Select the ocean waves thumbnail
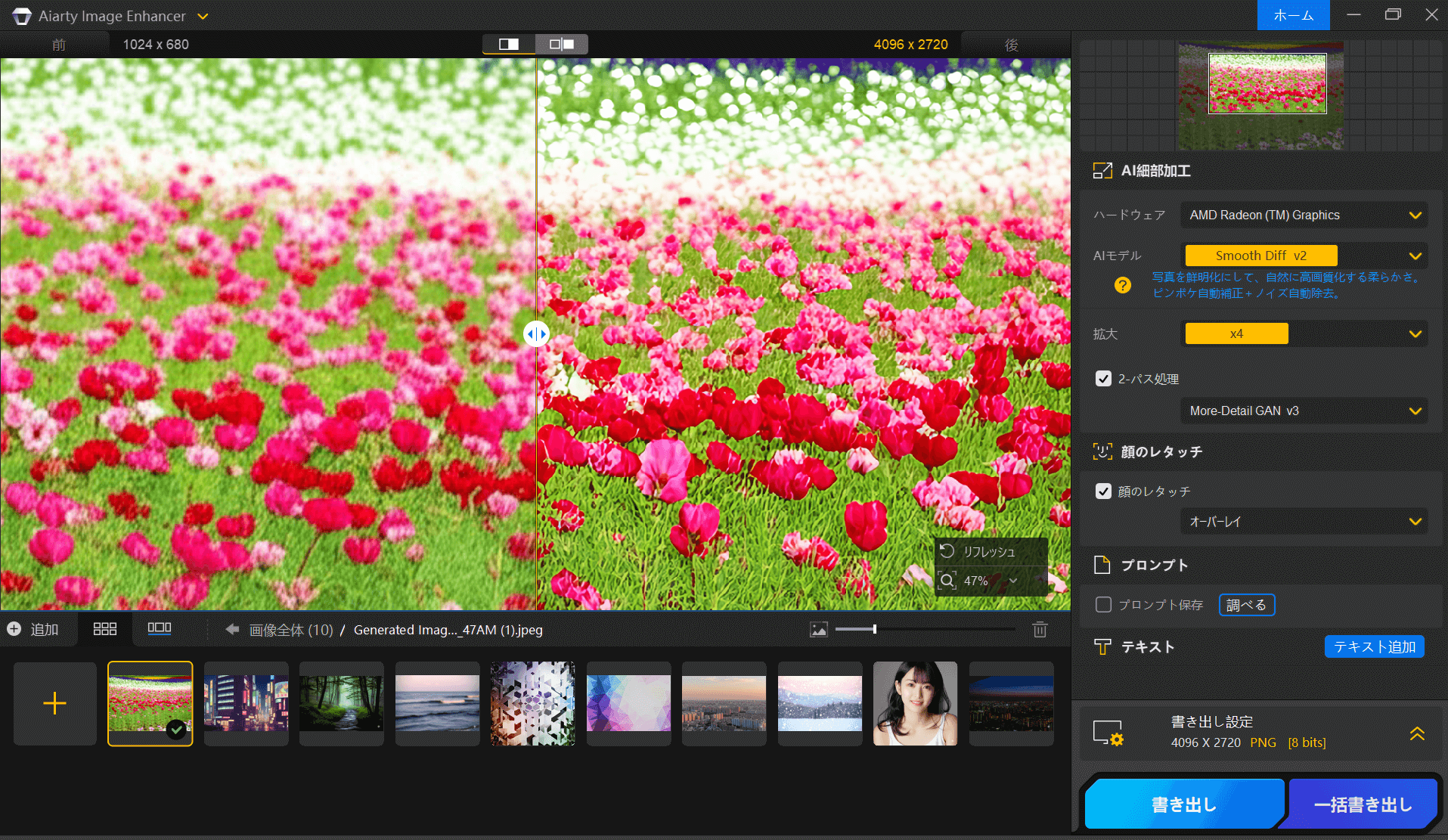This screenshot has height=840, width=1448. click(x=437, y=704)
